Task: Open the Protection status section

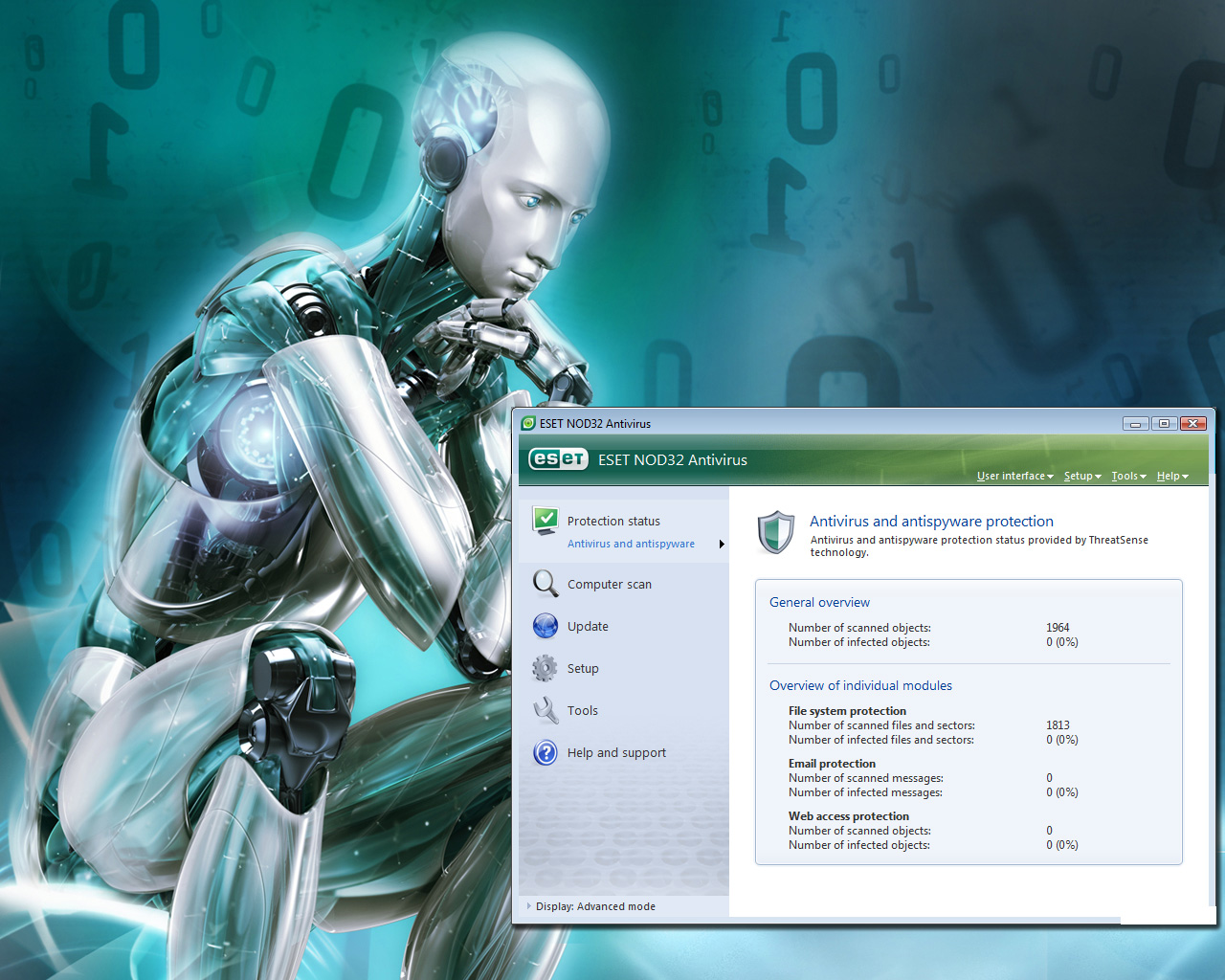Action: pyautogui.click(x=613, y=521)
